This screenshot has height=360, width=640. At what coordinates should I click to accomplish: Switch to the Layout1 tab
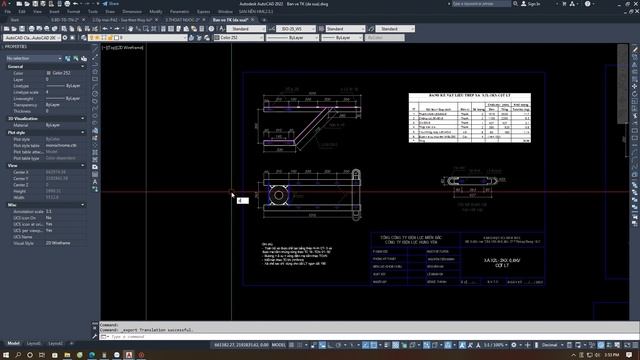click(x=34, y=344)
